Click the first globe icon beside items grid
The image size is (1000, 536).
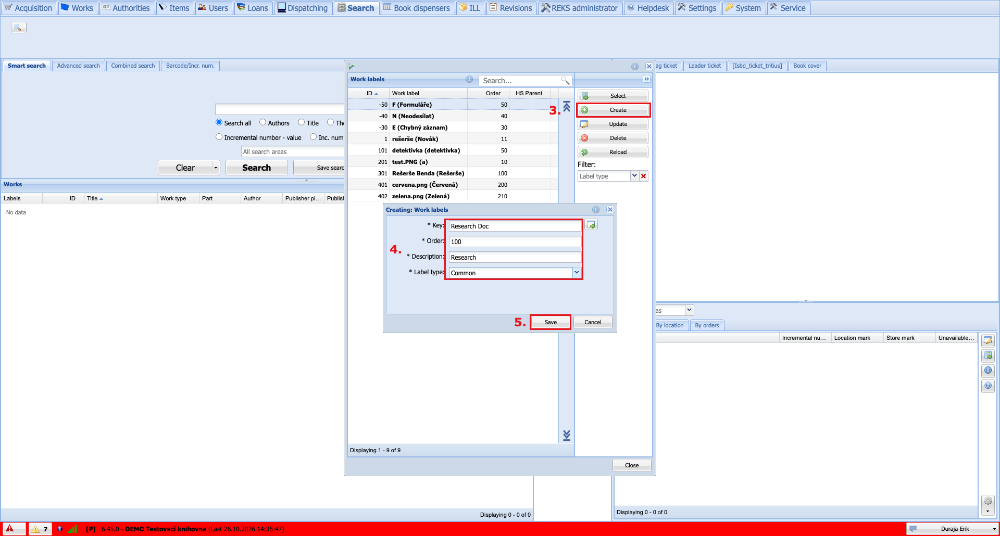click(x=988, y=371)
